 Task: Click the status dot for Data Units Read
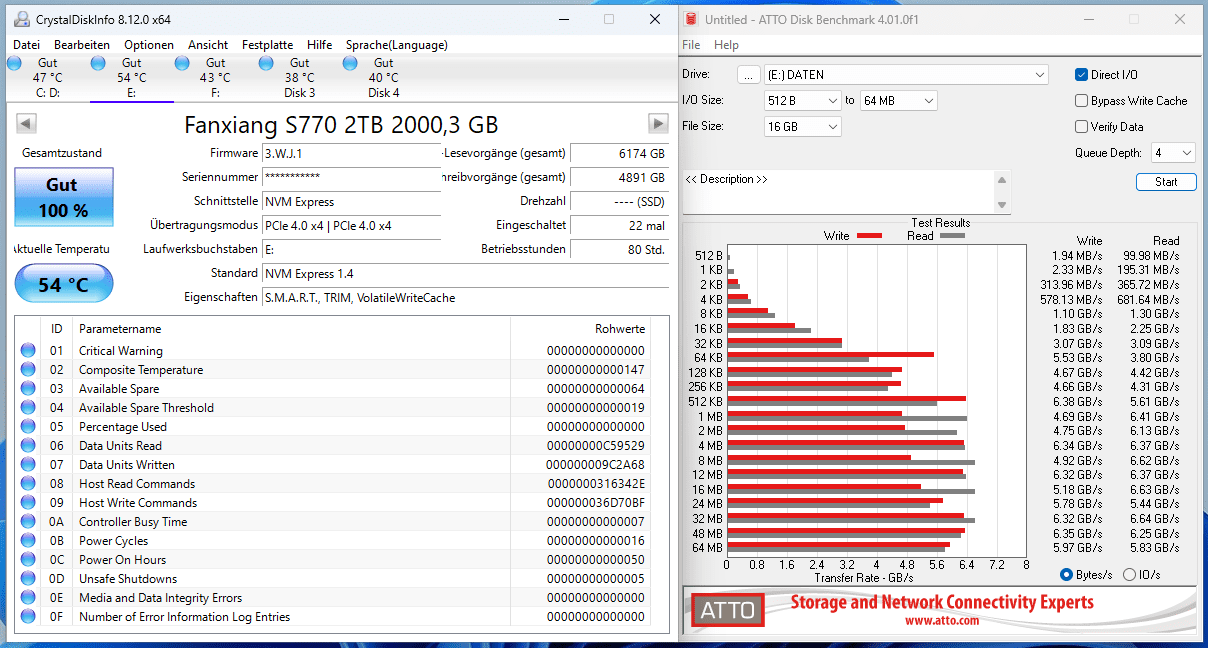click(28, 445)
